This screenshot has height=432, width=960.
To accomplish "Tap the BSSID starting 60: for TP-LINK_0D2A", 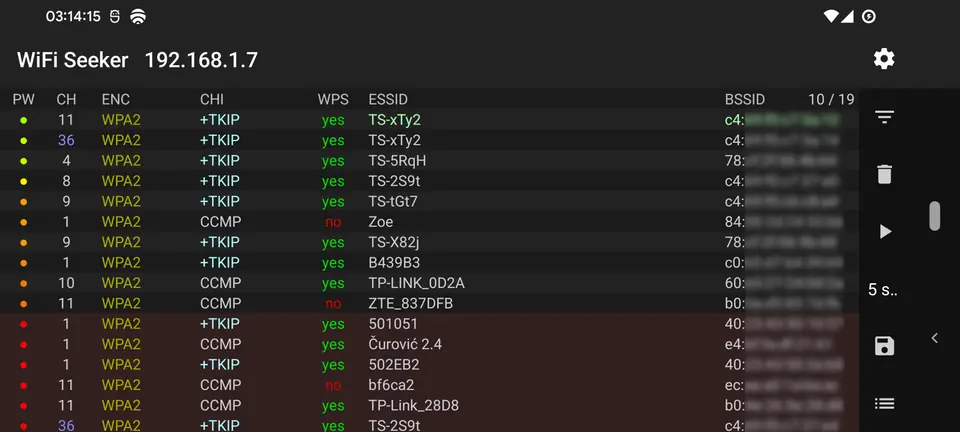I will pos(784,283).
